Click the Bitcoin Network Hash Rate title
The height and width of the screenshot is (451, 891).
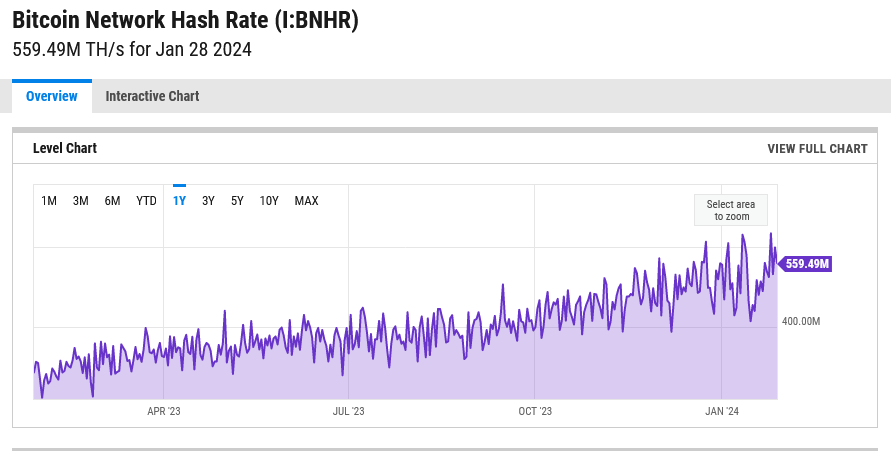pyautogui.click(x=185, y=20)
